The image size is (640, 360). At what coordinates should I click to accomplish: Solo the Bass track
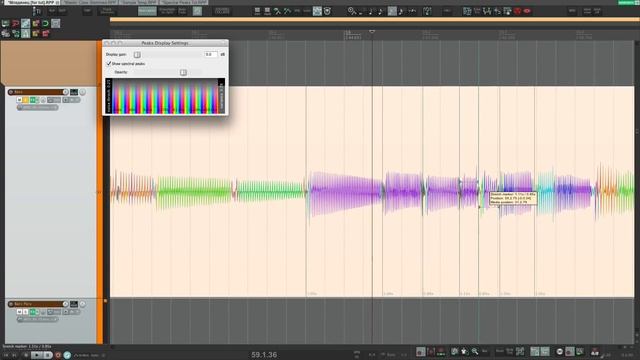[x=25, y=100]
